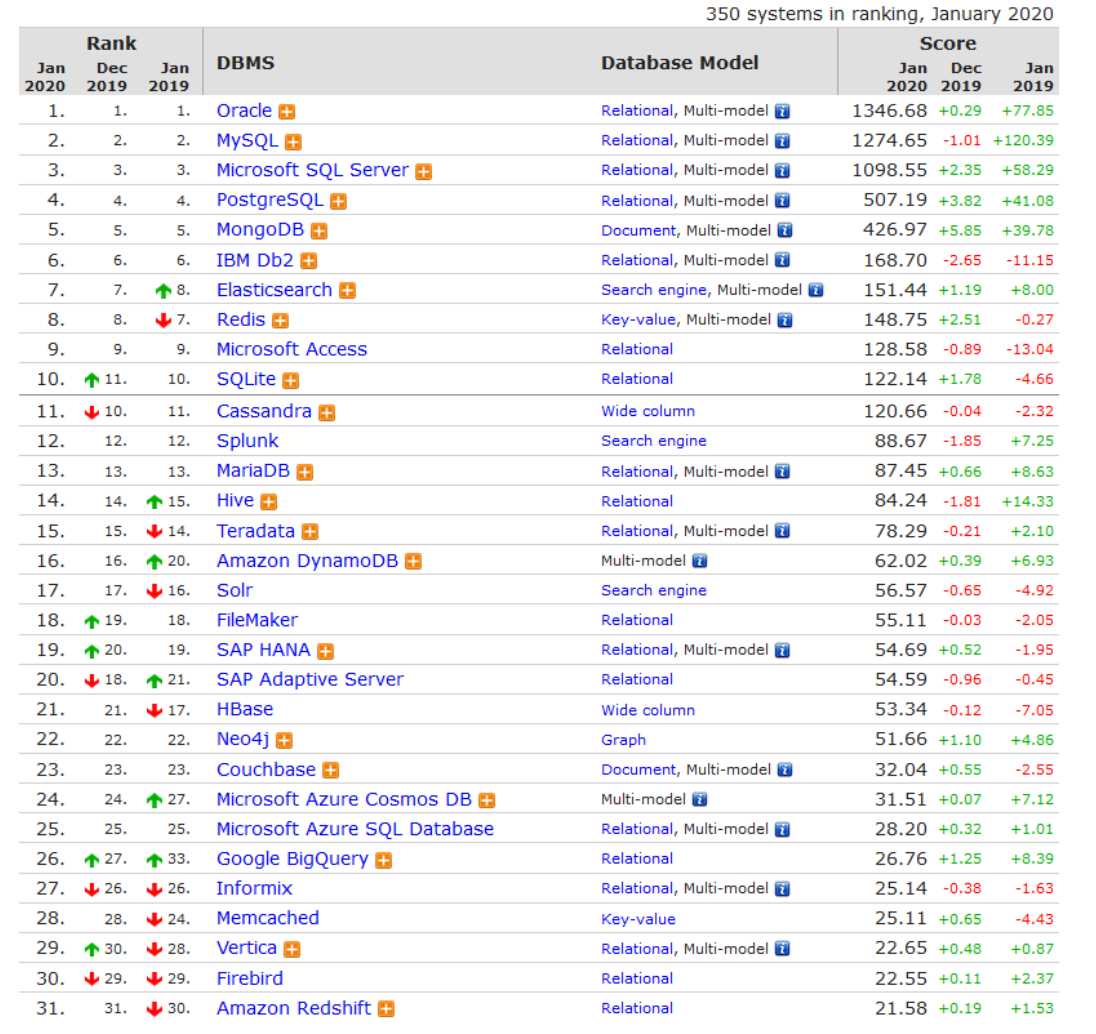This screenshot has height=1034, width=1096.
Task: Click the plus icon next to Redis
Action: 280,320
